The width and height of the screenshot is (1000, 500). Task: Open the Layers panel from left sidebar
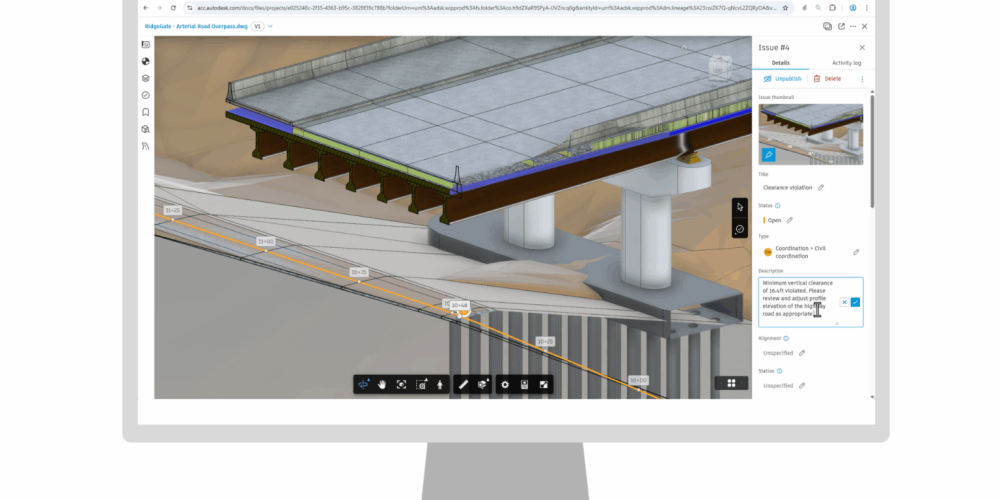(145, 78)
